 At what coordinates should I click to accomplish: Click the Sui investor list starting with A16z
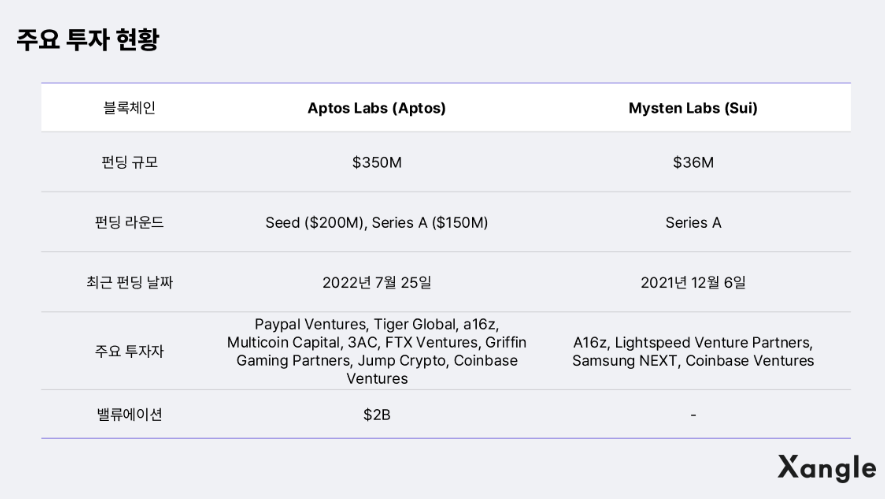692,351
